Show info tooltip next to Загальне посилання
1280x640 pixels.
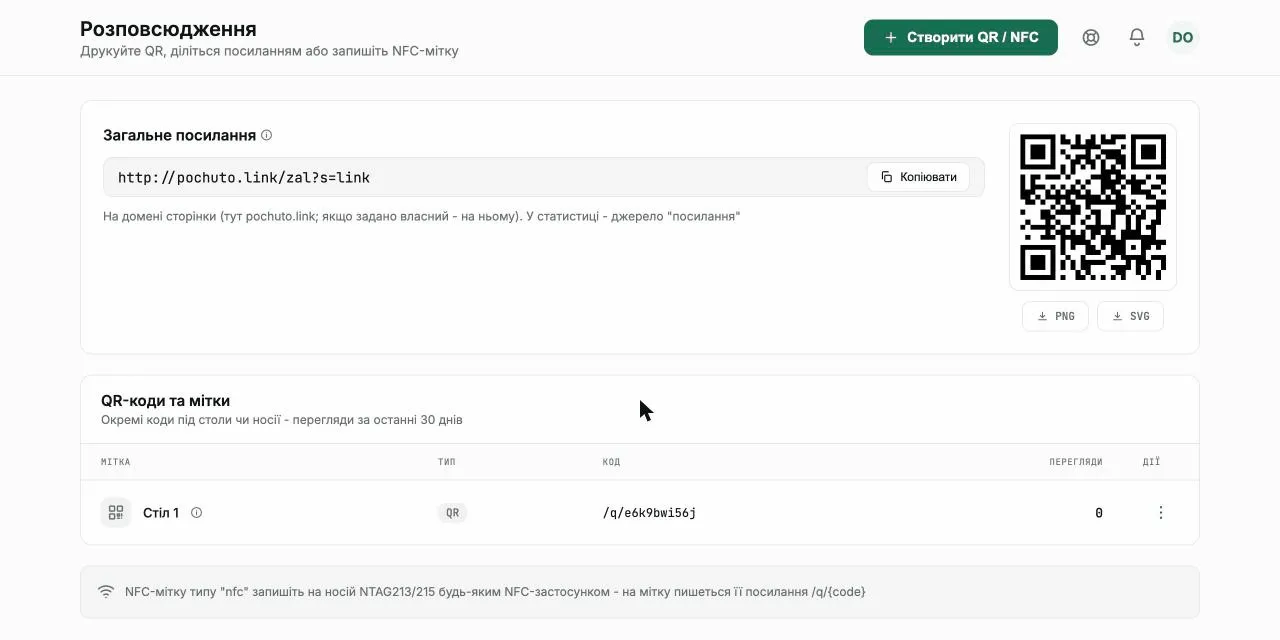[266, 135]
